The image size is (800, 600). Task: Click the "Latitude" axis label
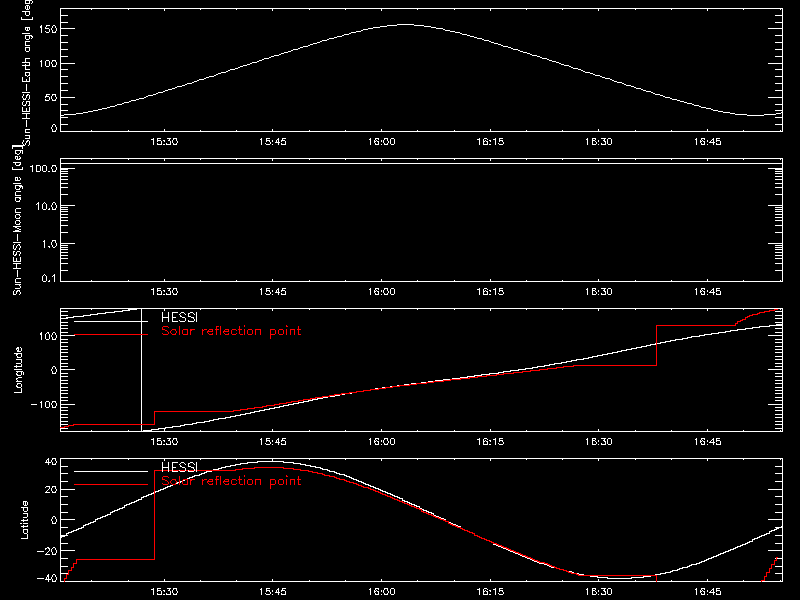24,520
